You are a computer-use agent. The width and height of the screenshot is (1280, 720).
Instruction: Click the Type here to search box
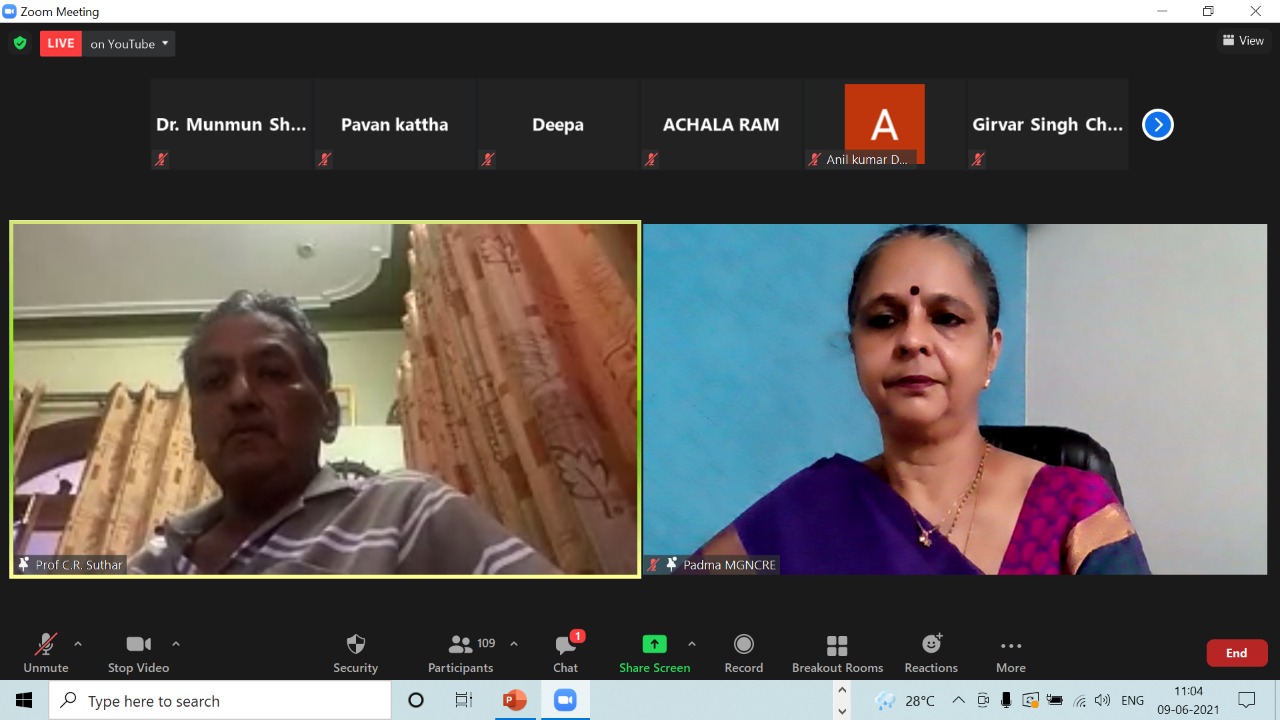click(220, 700)
